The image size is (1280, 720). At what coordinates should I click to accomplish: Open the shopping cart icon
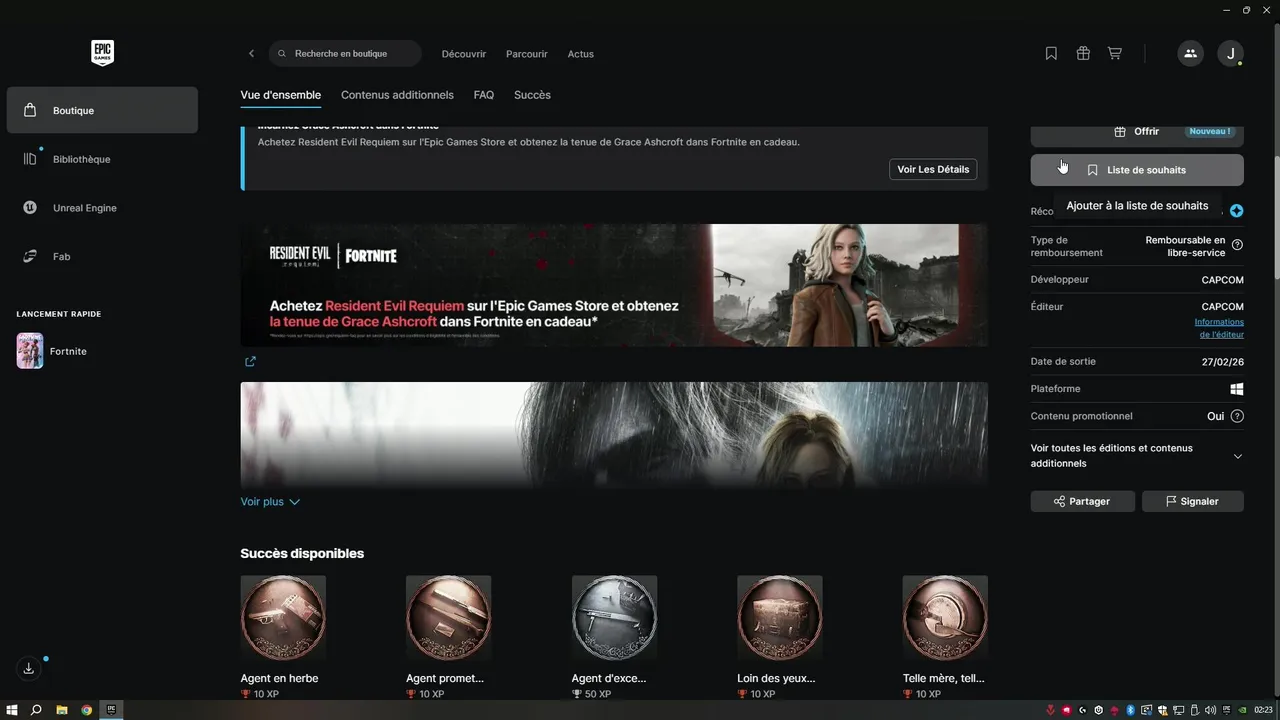(1115, 54)
